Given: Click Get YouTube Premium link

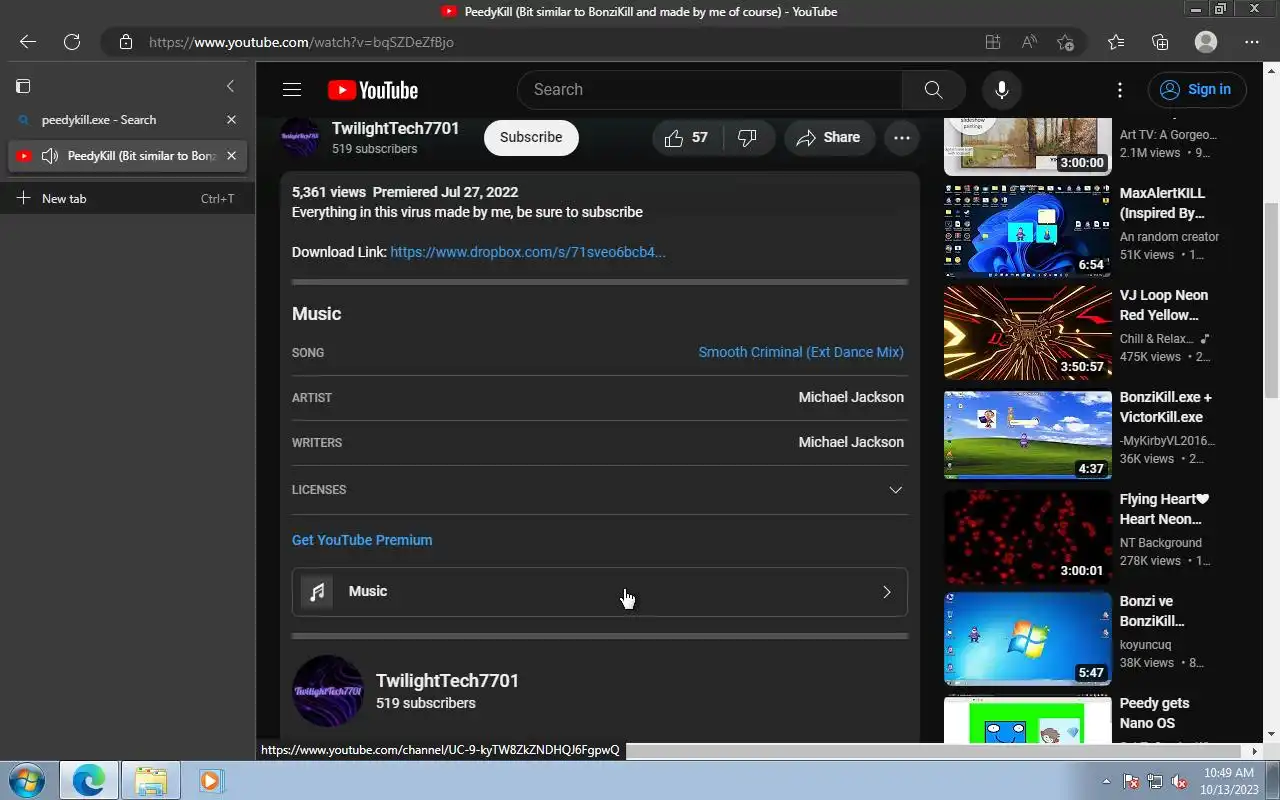Looking at the screenshot, I should 362,540.
